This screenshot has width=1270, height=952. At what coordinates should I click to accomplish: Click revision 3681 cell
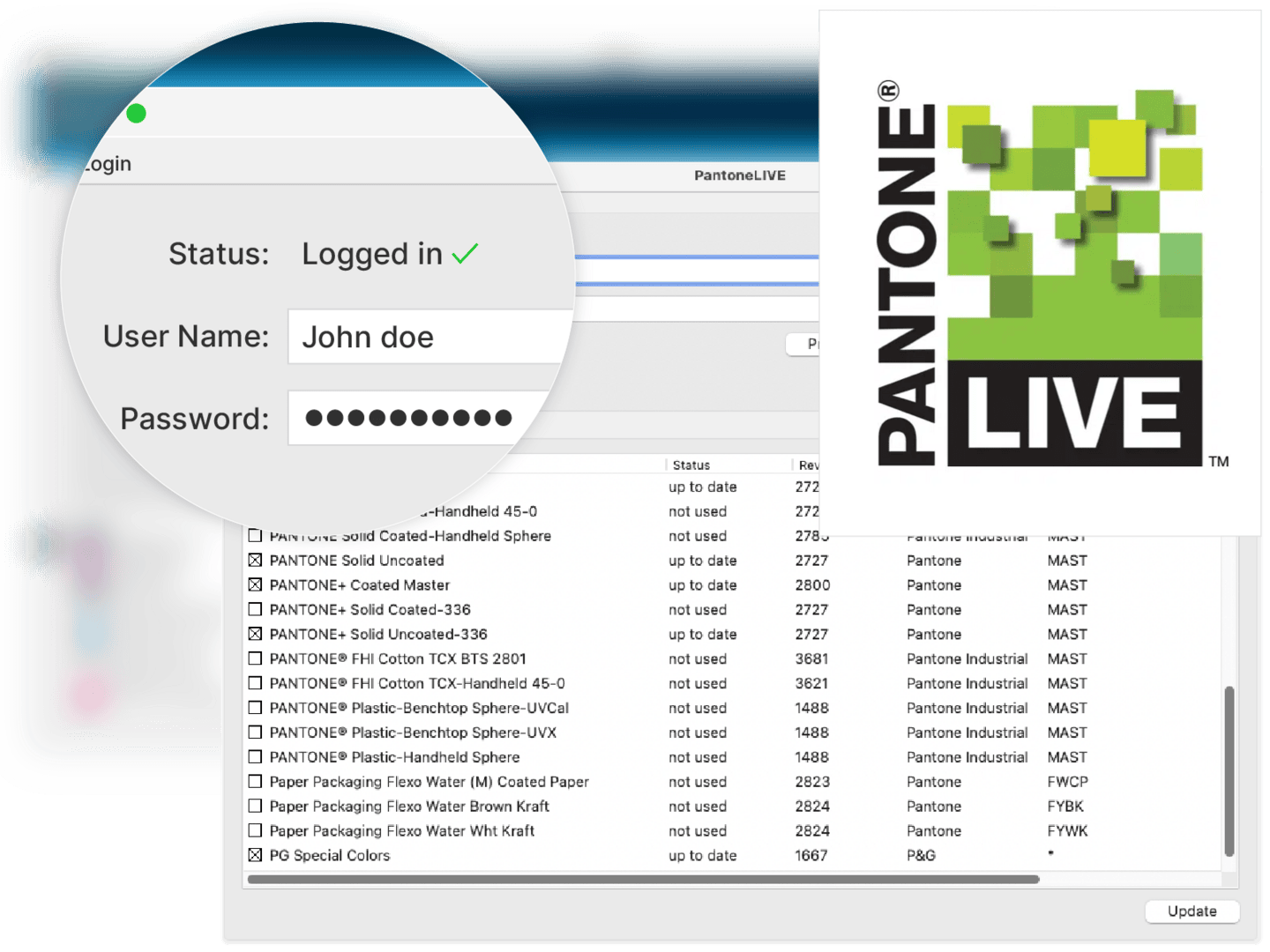coord(811,659)
